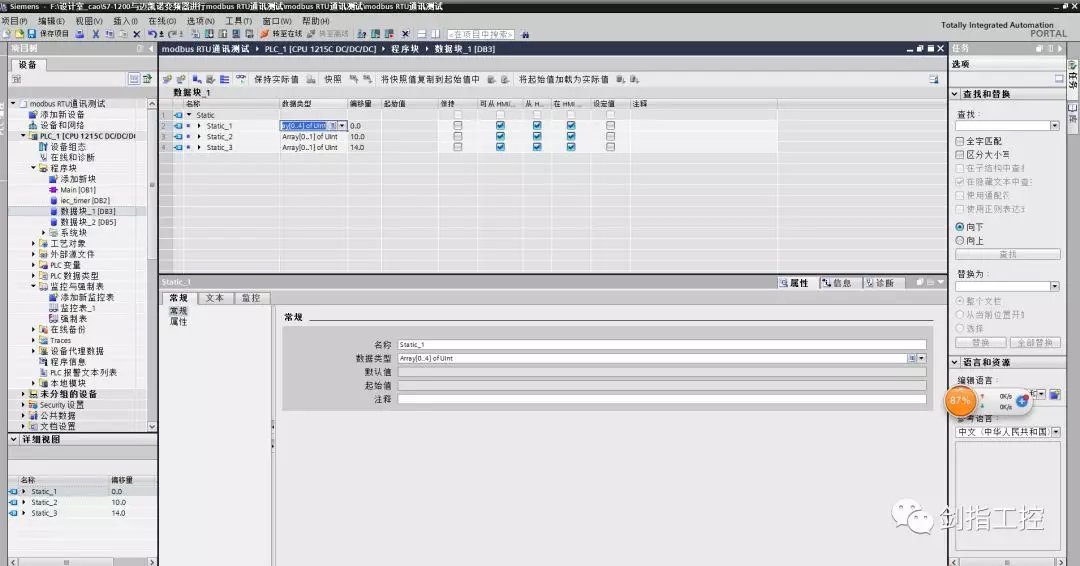Open Device Configuration (设备组态) in project tree
This screenshot has width=1080, height=566.
tap(67, 146)
